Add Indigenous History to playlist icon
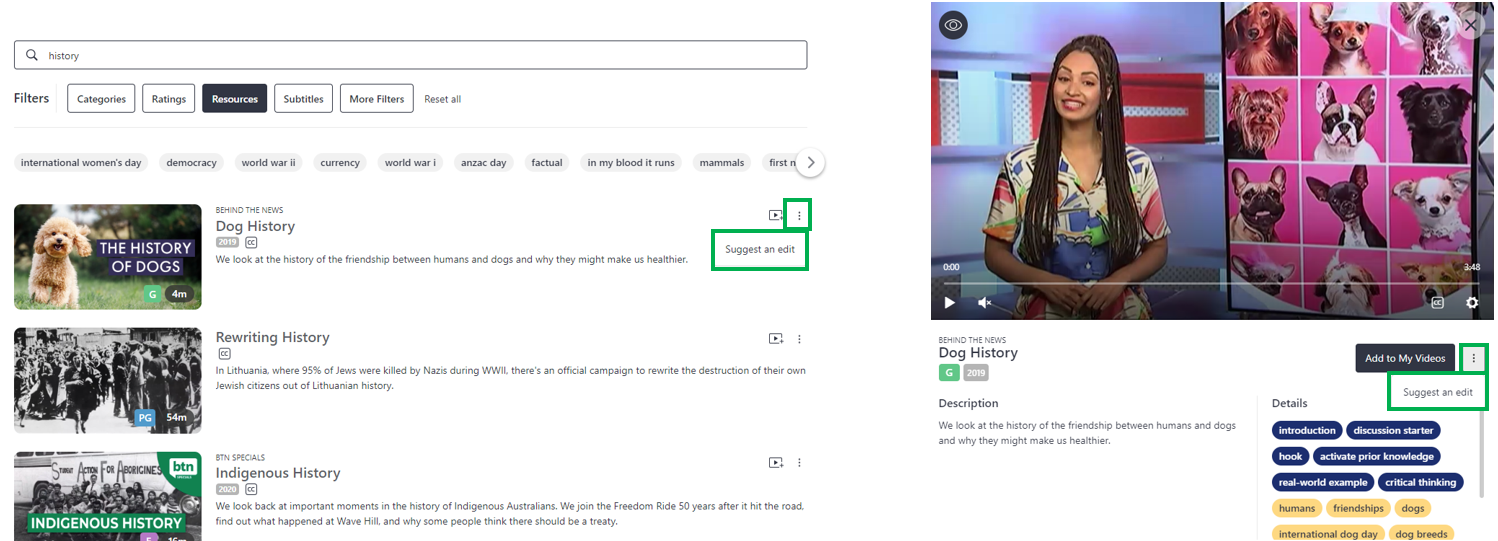Viewport: 1498px width, 541px height. (x=776, y=463)
